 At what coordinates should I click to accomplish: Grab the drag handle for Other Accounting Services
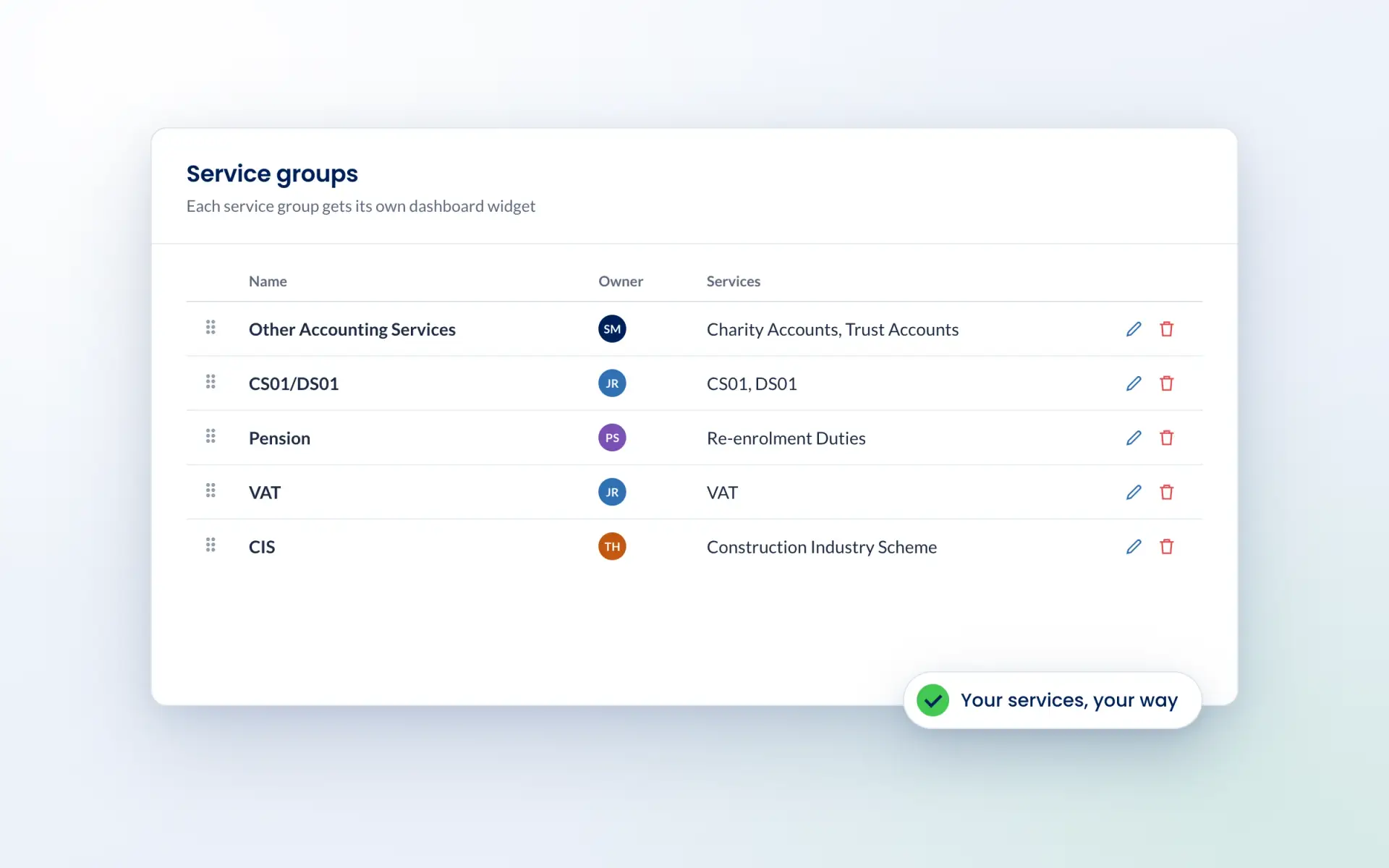point(211,327)
